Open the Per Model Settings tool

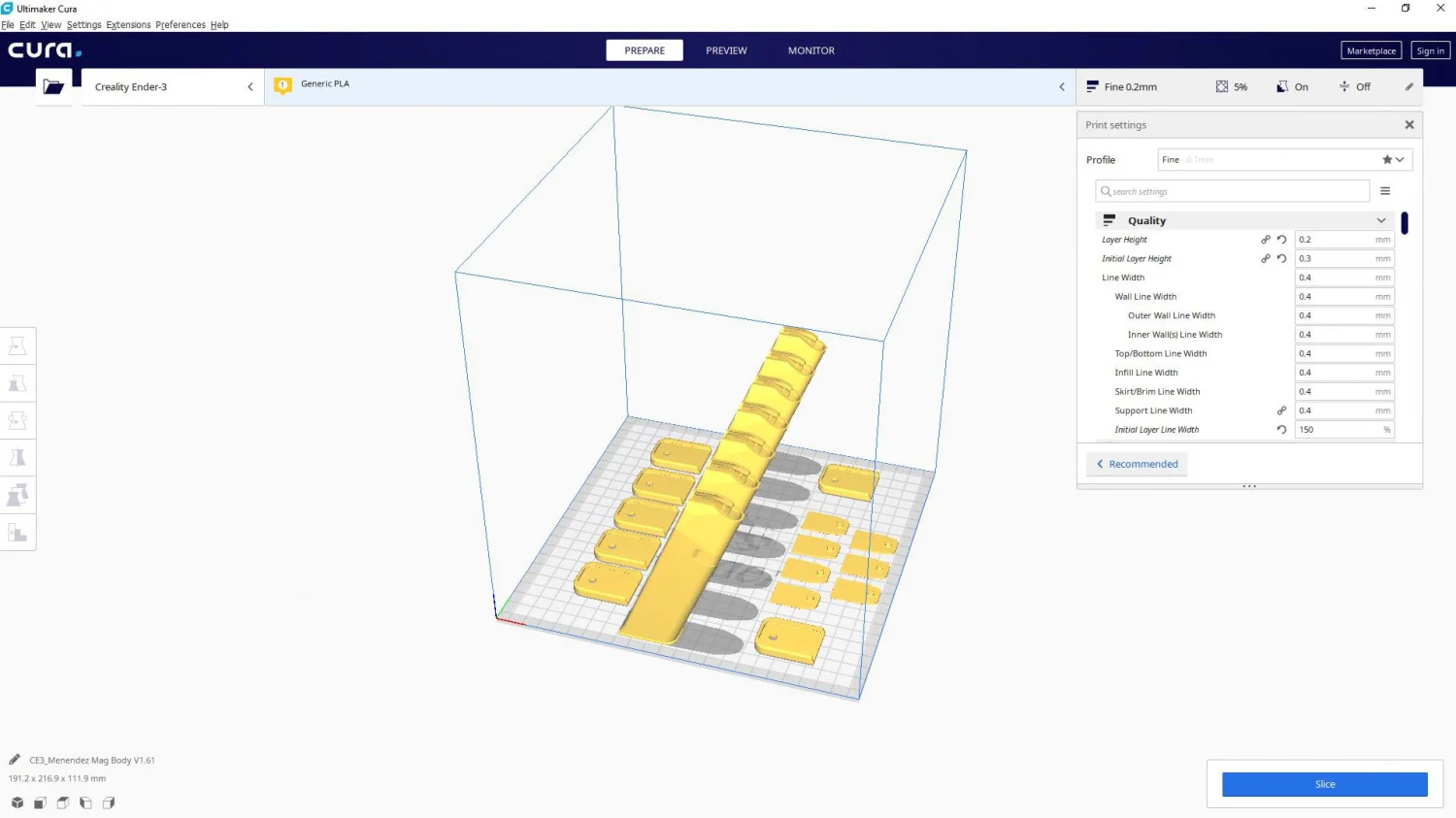click(x=17, y=496)
